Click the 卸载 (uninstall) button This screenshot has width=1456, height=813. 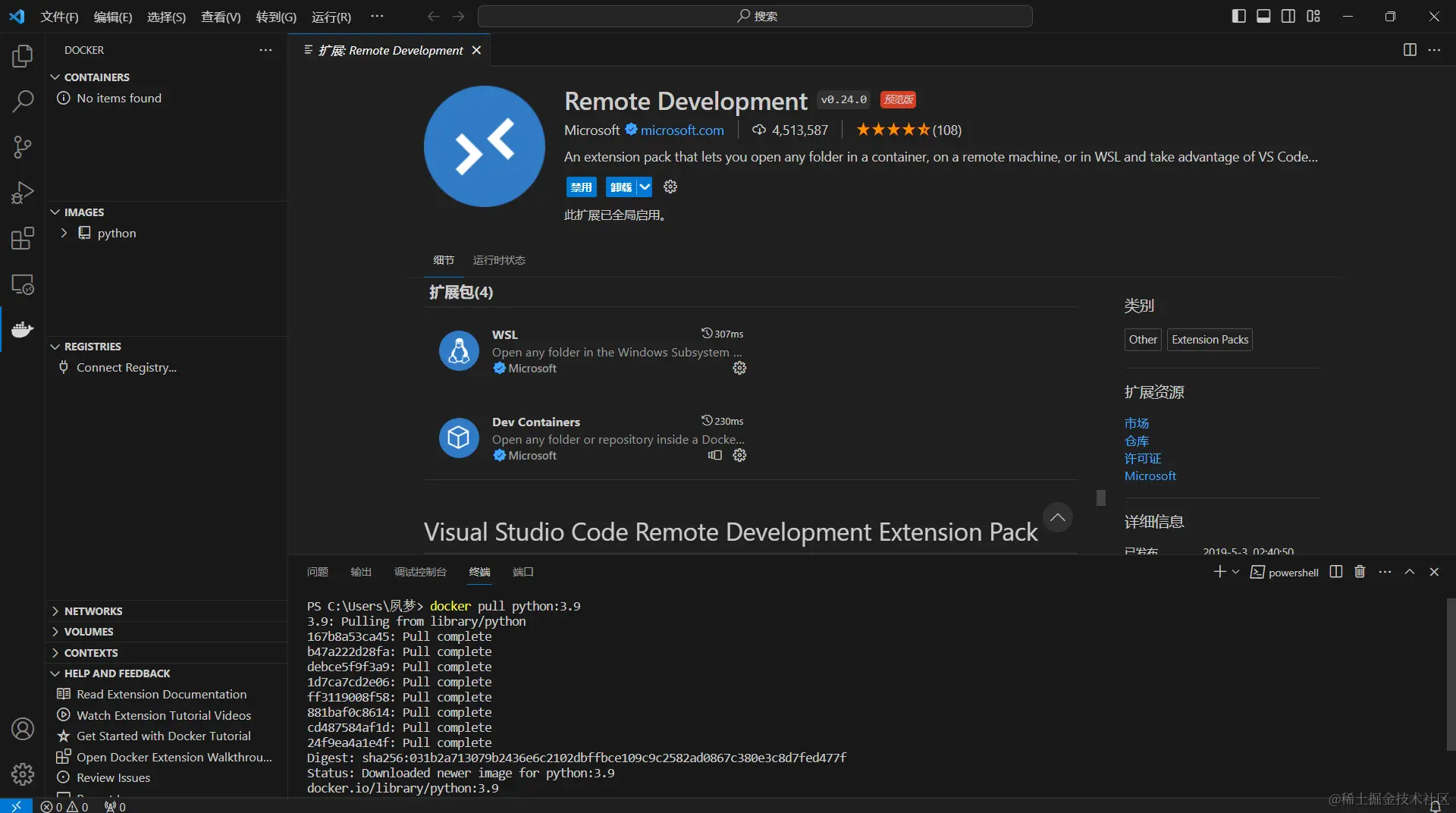(621, 187)
